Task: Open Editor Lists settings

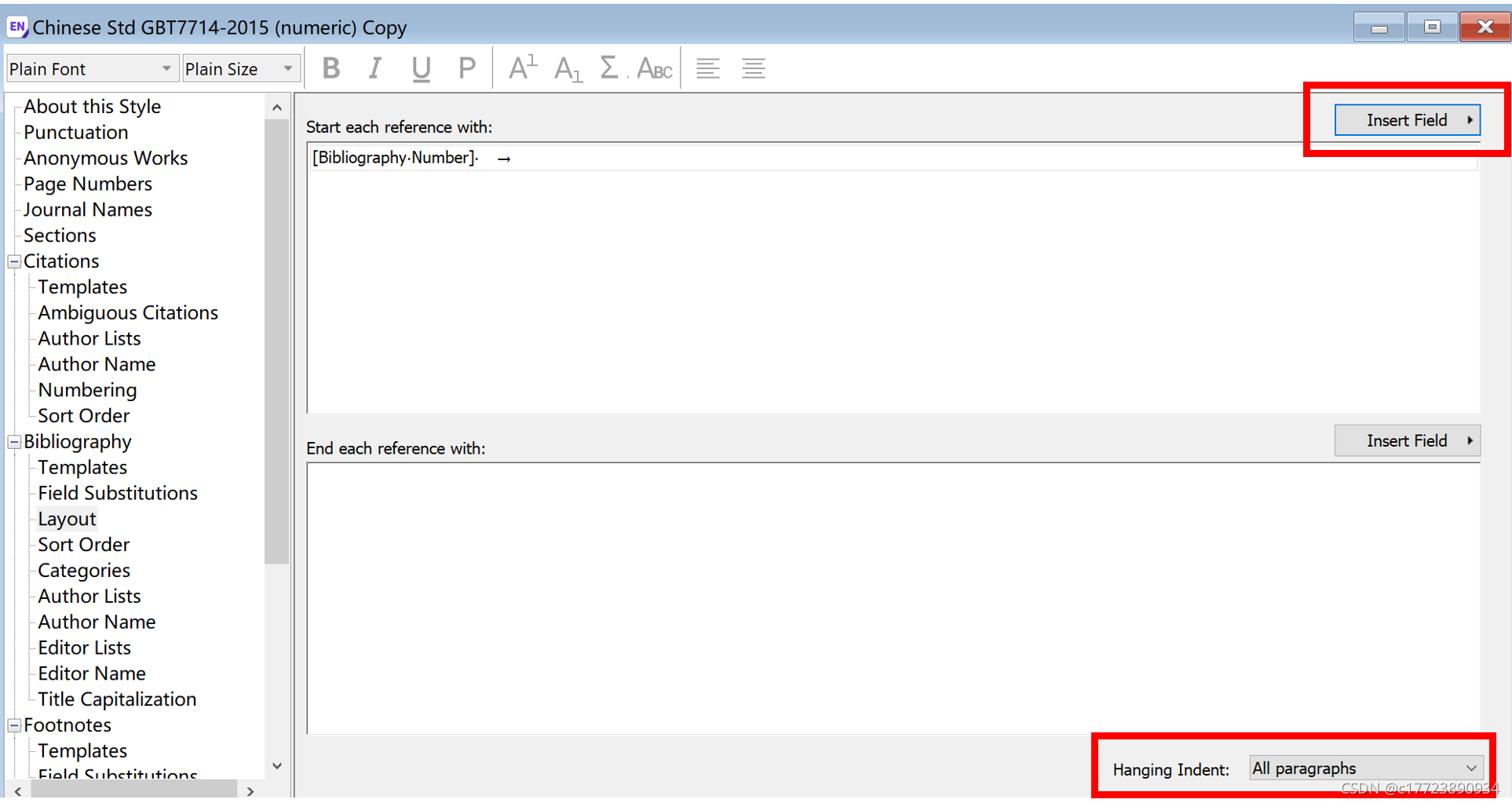Action: (x=84, y=648)
